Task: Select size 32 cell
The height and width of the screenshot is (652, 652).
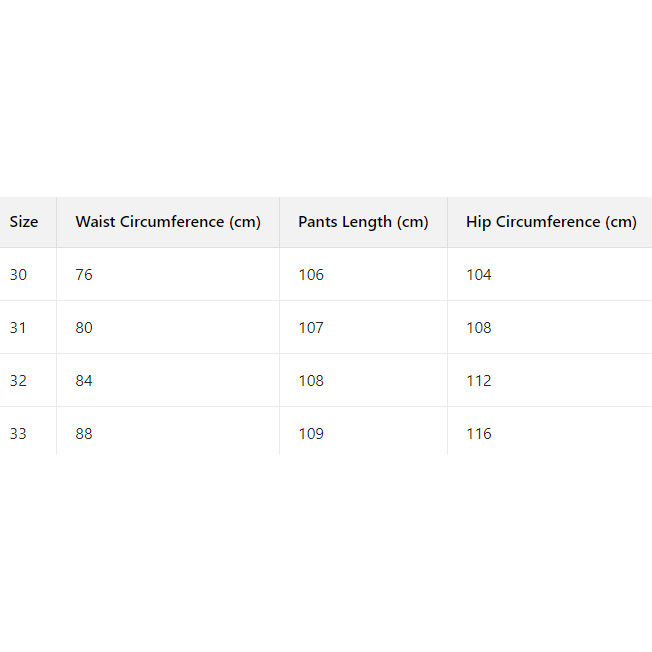Action: click(19, 381)
